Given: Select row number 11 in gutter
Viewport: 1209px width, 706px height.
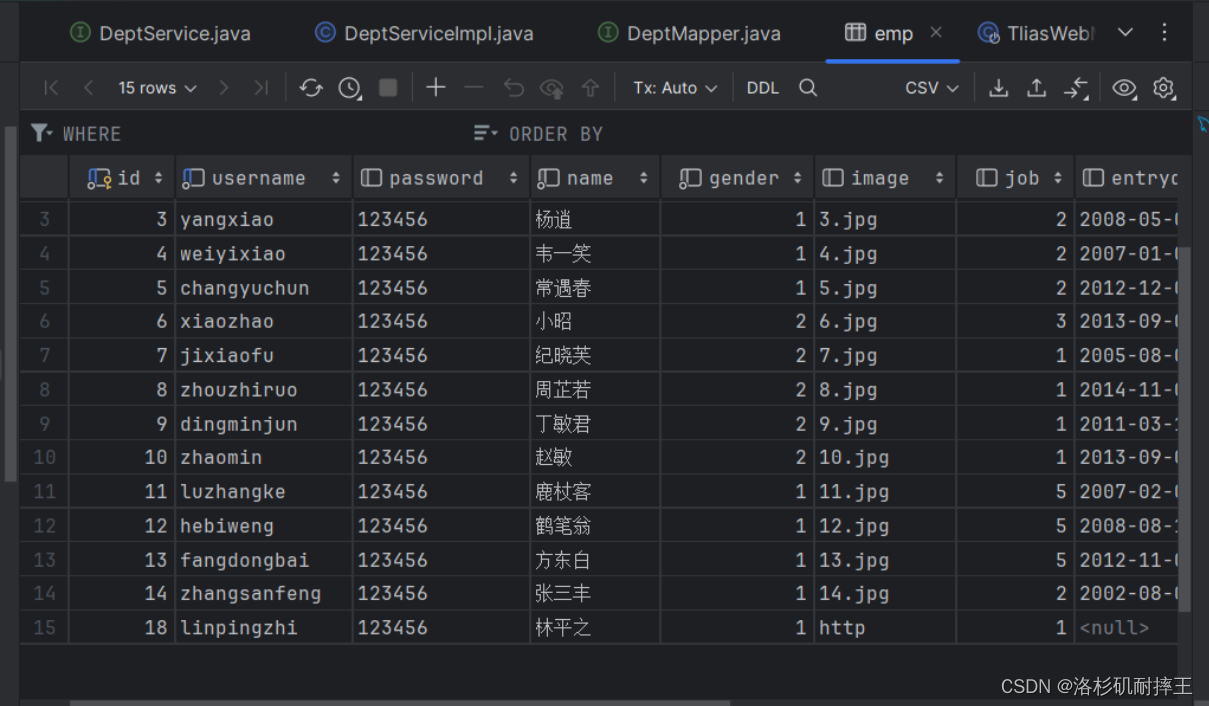Looking at the screenshot, I should point(44,491).
